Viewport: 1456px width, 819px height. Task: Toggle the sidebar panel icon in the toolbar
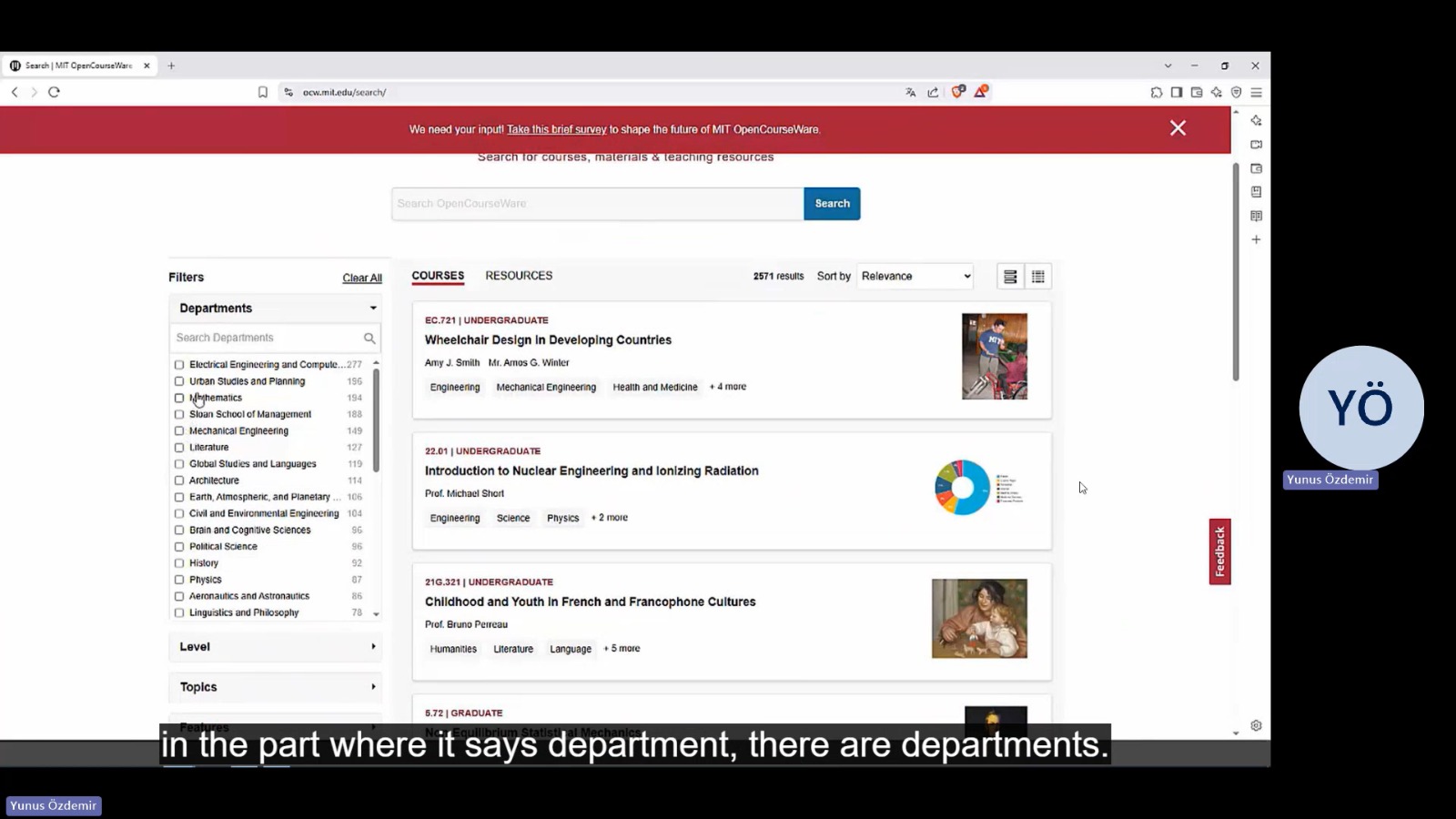[x=1177, y=92]
